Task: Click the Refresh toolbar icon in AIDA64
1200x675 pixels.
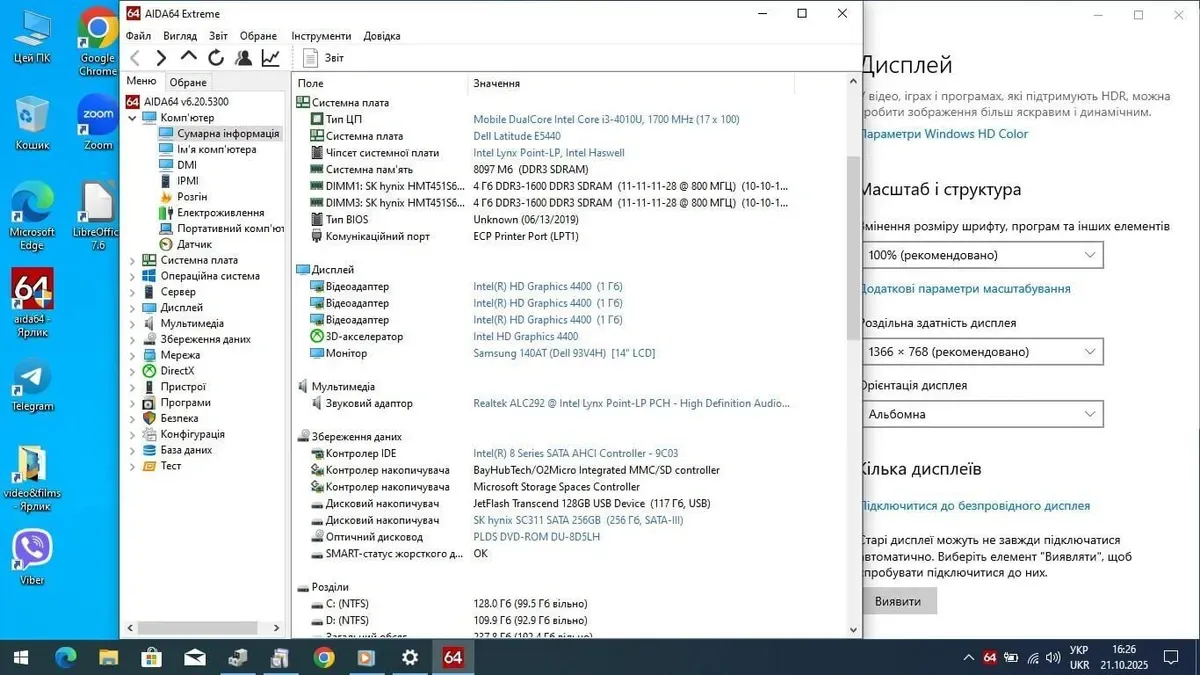Action: pyautogui.click(x=215, y=58)
